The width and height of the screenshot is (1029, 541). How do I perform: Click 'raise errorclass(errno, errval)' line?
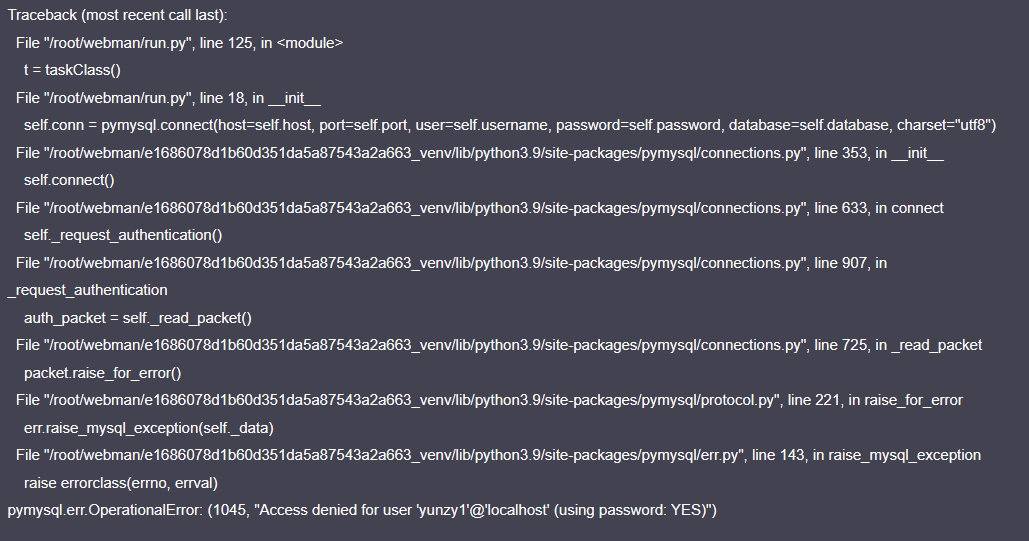(121, 483)
